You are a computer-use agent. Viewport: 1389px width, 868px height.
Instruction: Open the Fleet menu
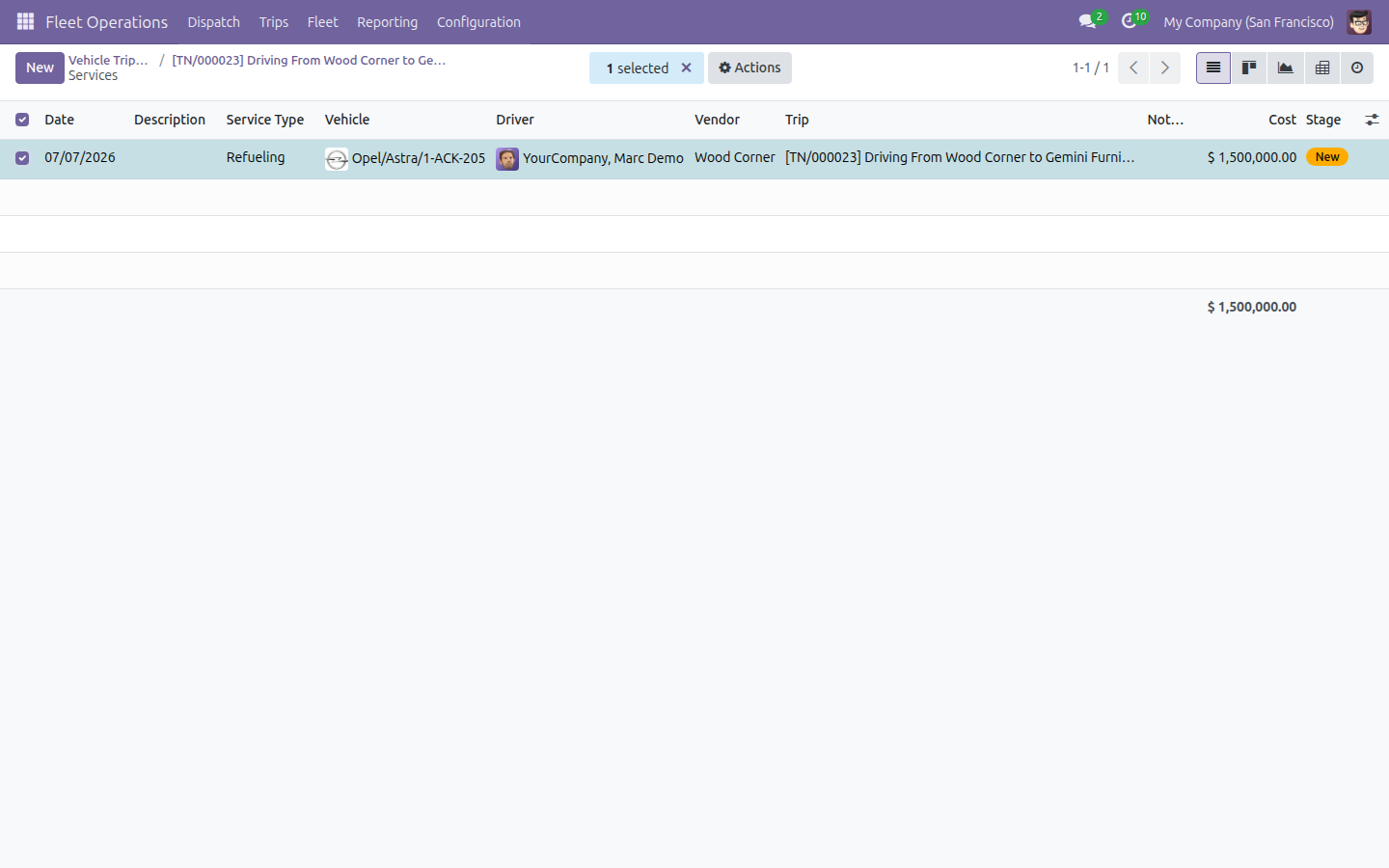tap(323, 21)
